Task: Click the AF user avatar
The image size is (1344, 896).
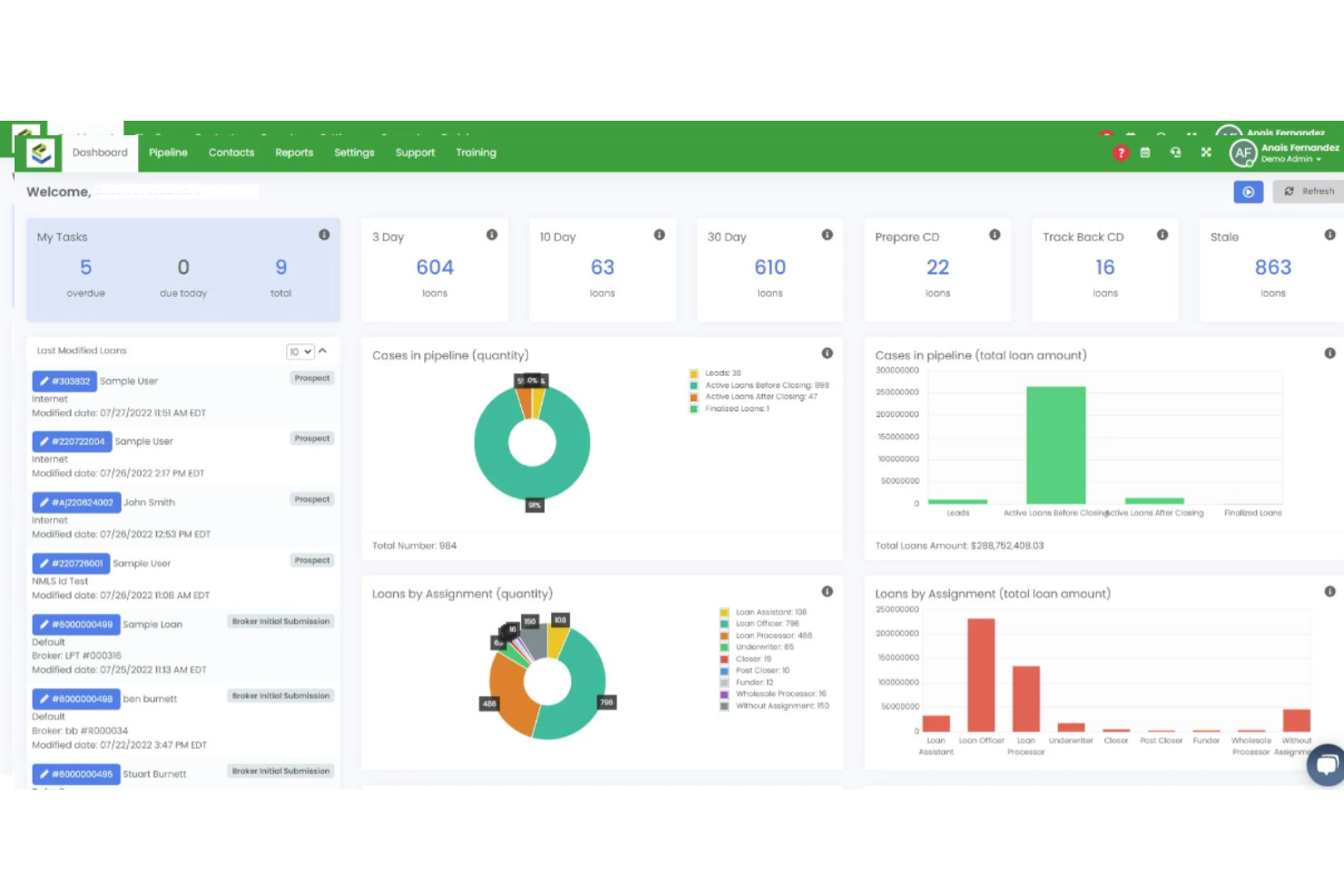Action: 1242,153
